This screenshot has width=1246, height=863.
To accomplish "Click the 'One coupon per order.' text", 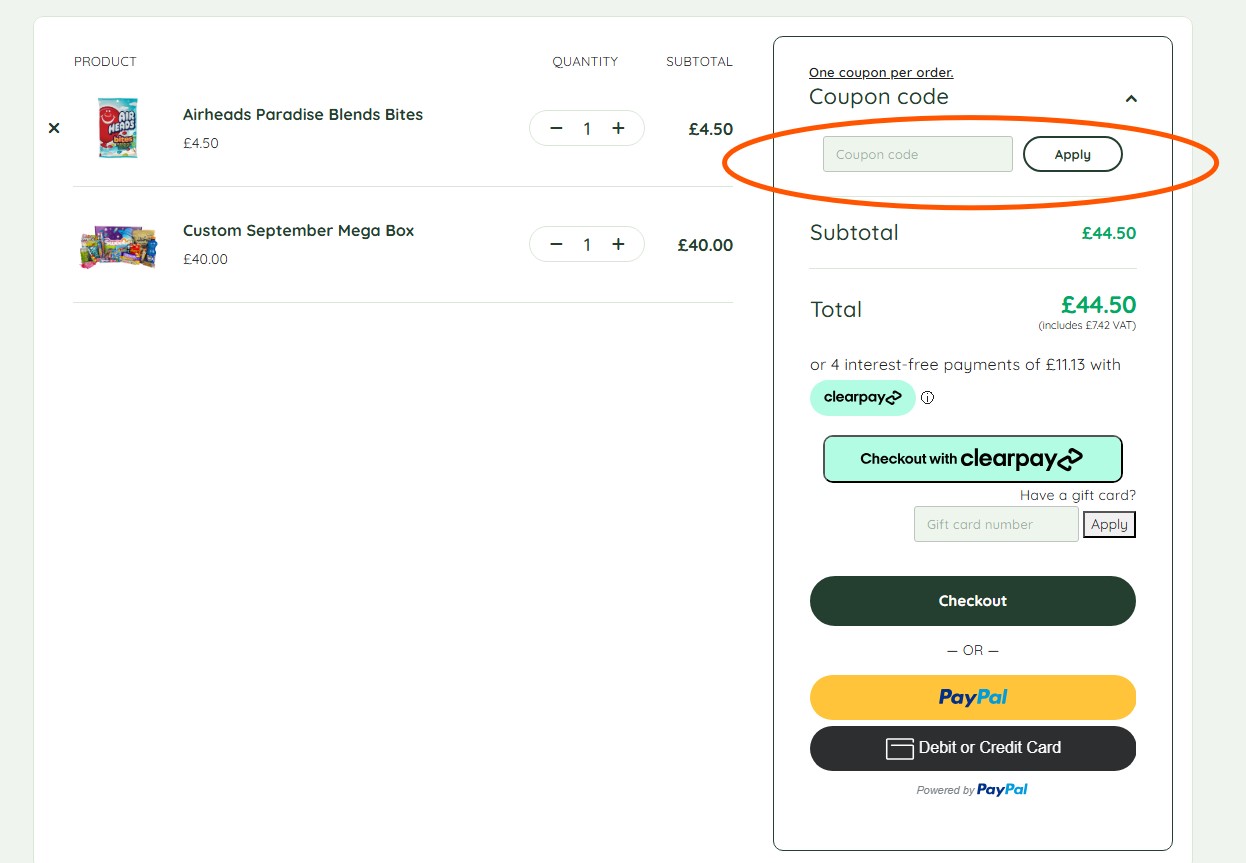I will (881, 72).
